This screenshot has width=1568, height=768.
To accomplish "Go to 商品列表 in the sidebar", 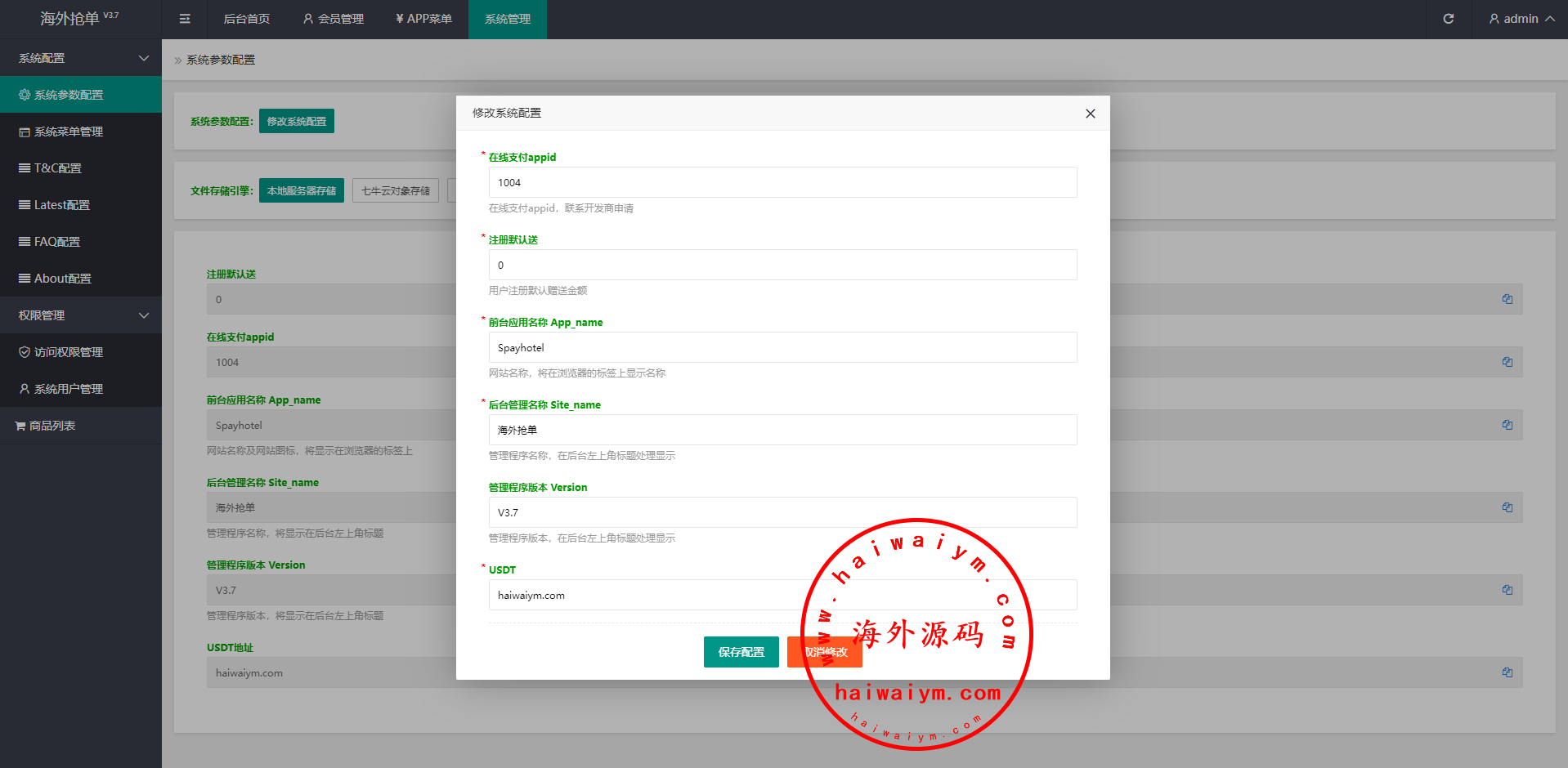I will click(52, 426).
